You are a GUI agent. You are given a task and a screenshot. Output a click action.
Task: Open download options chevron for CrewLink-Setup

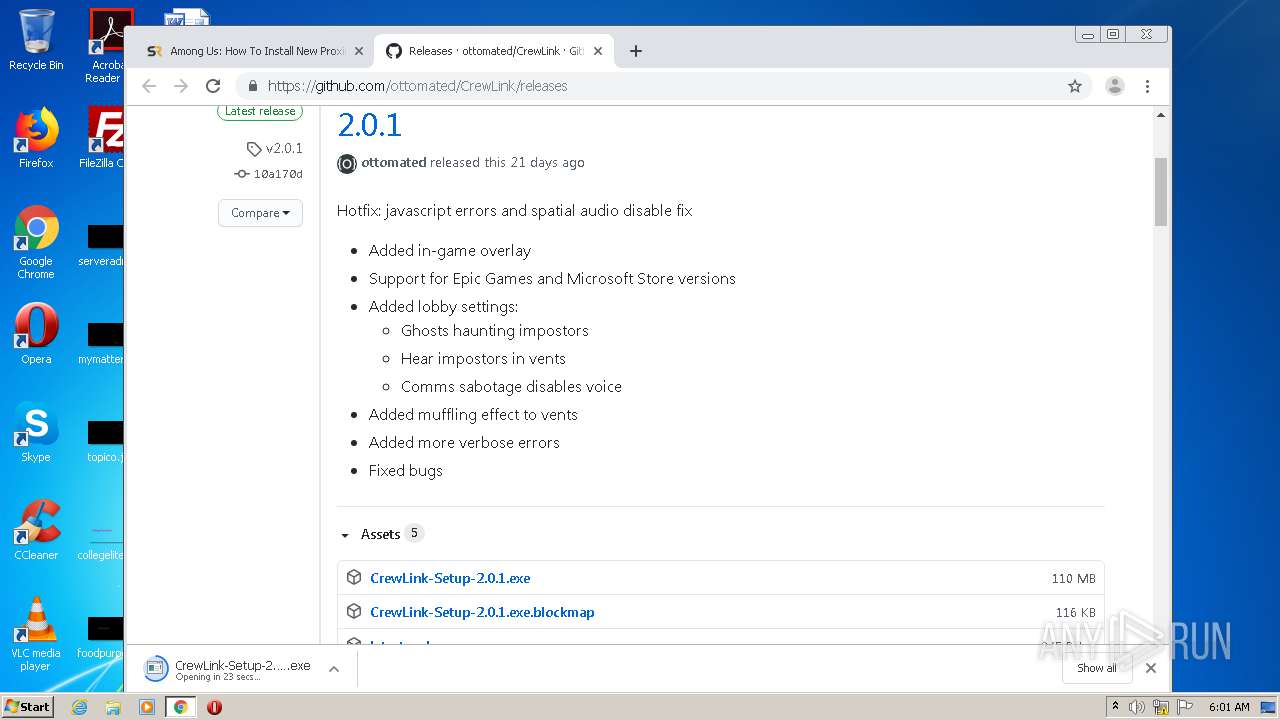(x=334, y=669)
